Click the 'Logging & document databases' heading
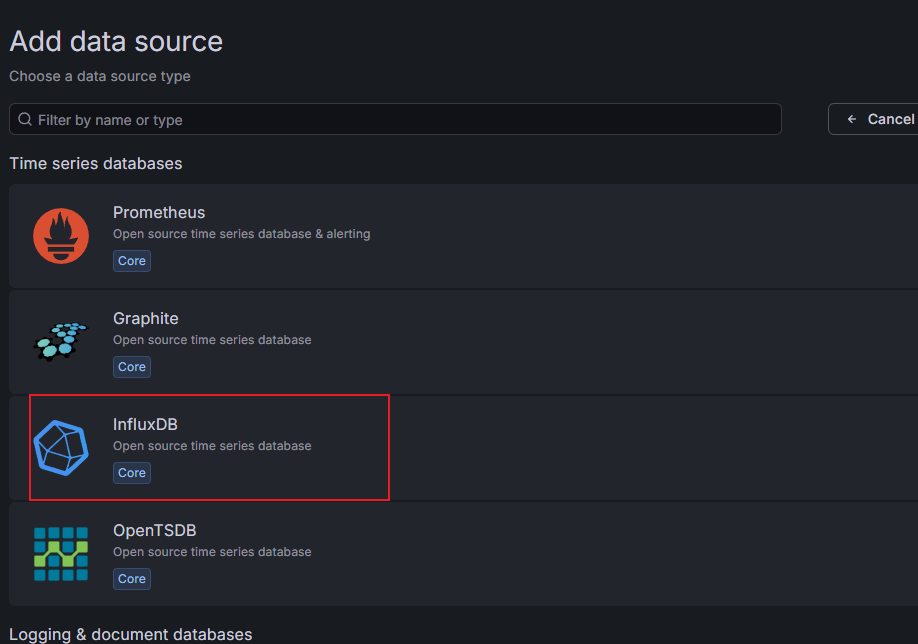 (x=131, y=635)
